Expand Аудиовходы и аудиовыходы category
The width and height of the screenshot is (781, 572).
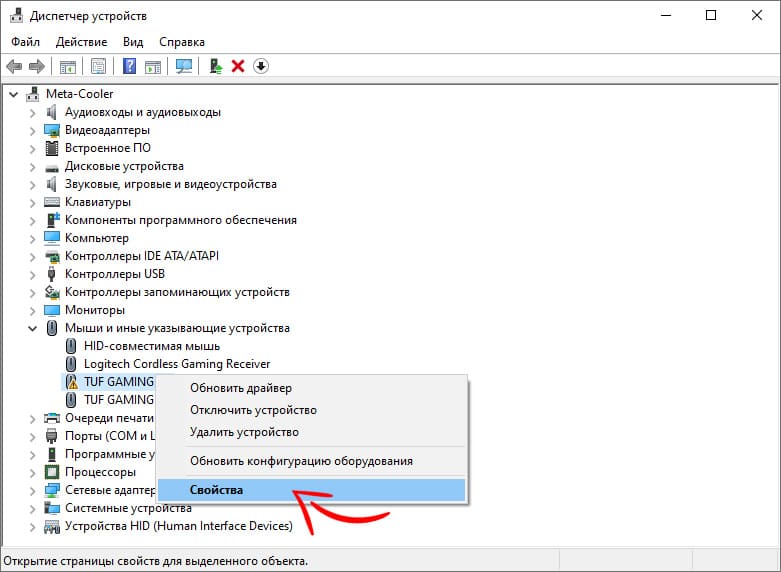(x=33, y=113)
